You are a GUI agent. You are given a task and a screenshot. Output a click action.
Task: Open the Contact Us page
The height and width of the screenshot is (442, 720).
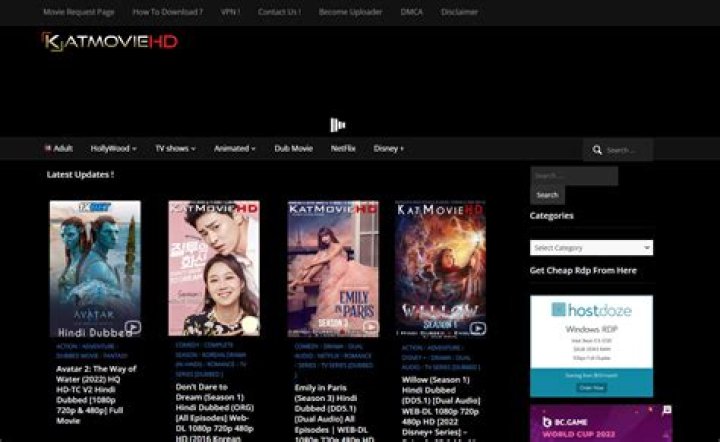(x=280, y=12)
